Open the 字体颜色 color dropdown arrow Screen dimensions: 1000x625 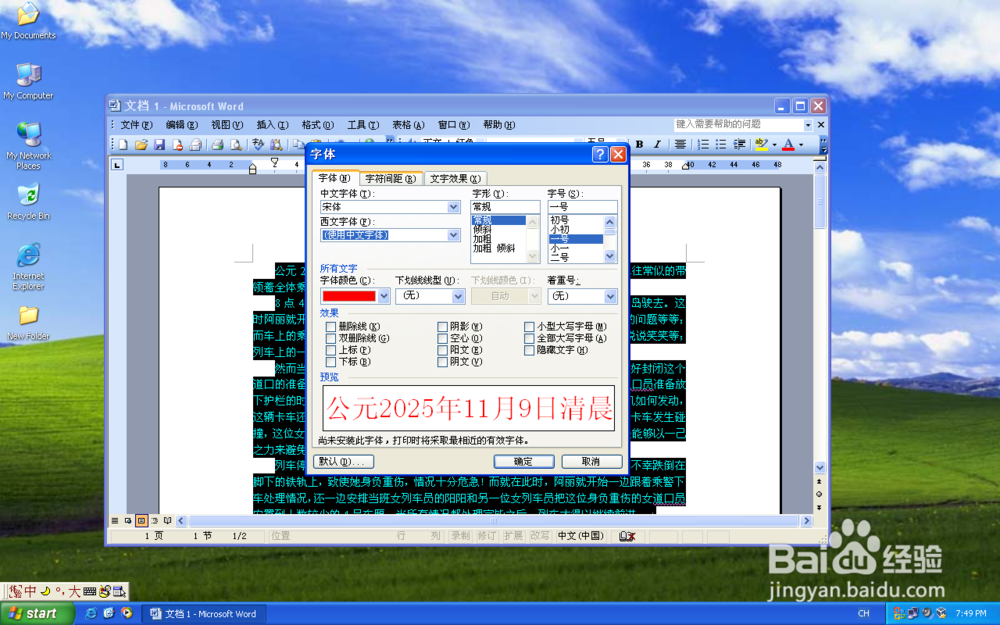click(383, 296)
